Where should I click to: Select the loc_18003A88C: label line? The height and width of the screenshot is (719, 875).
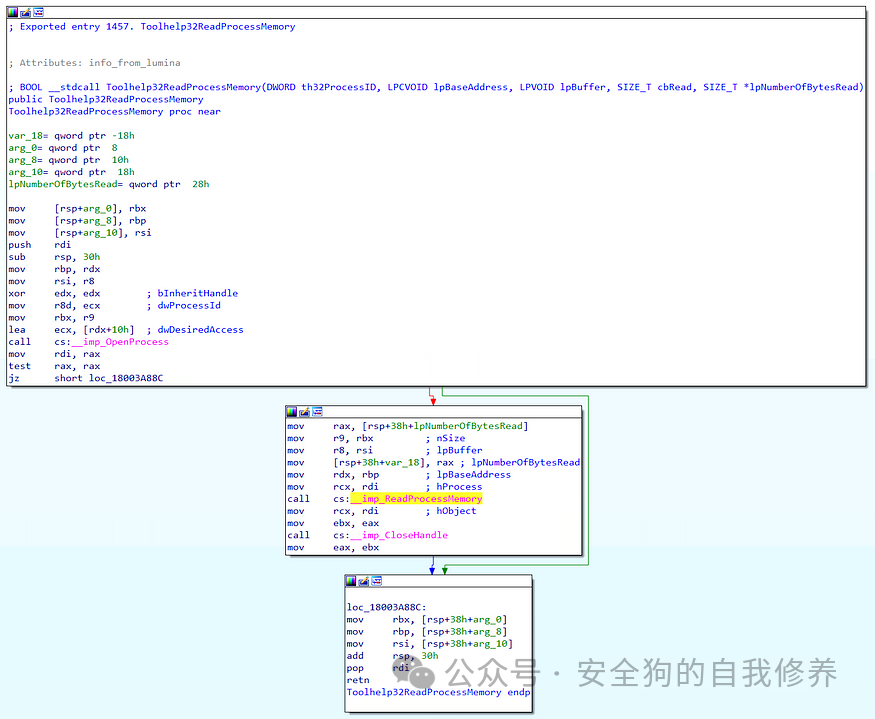tap(387, 607)
